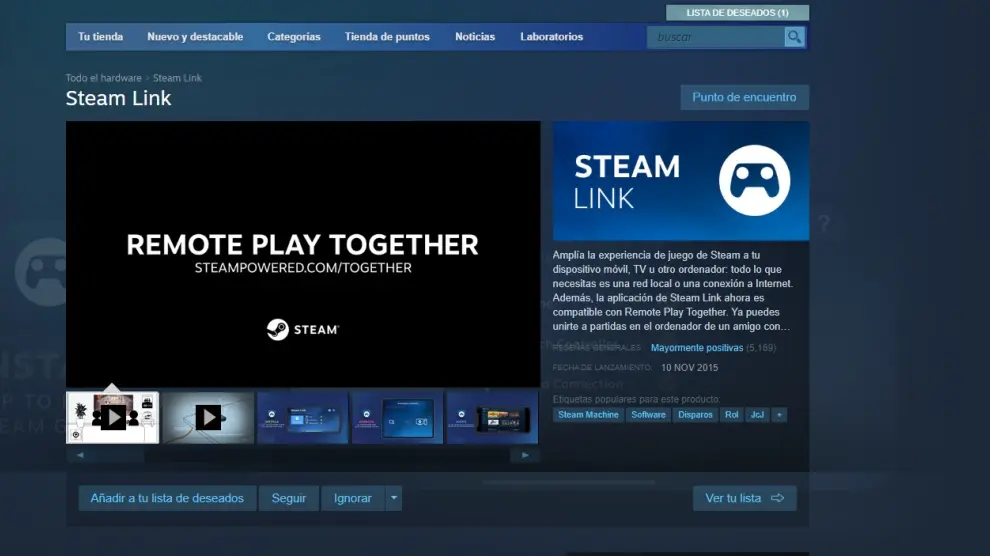Open the Mayormente positivas reviews link
This screenshot has height=556, width=990.
697,348
